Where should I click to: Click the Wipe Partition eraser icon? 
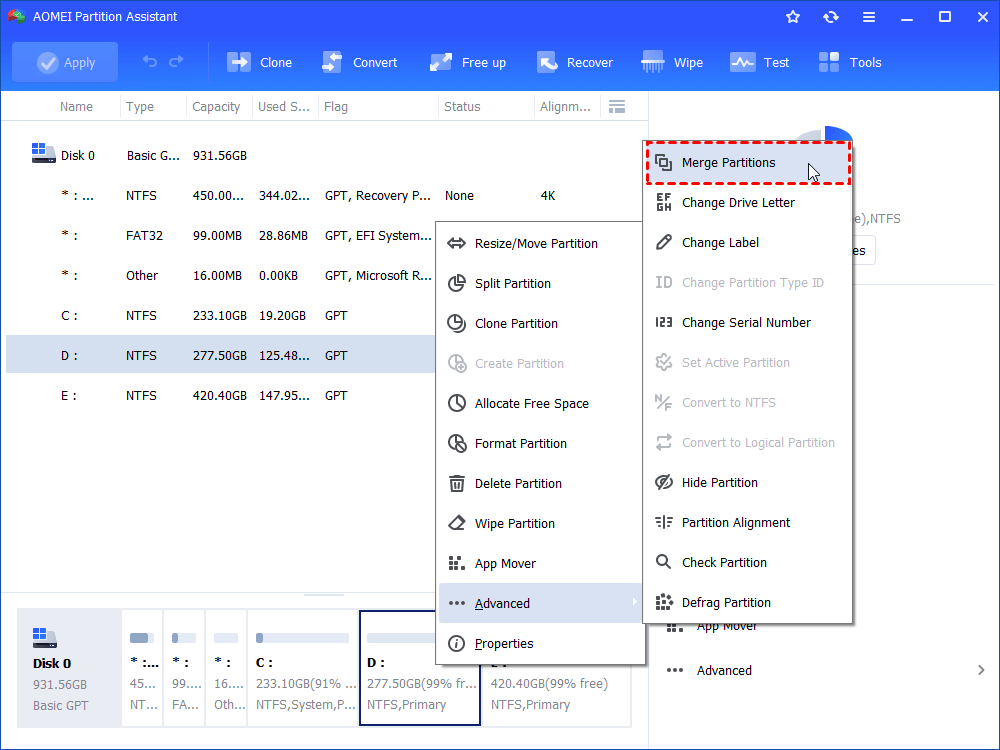[x=457, y=524]
